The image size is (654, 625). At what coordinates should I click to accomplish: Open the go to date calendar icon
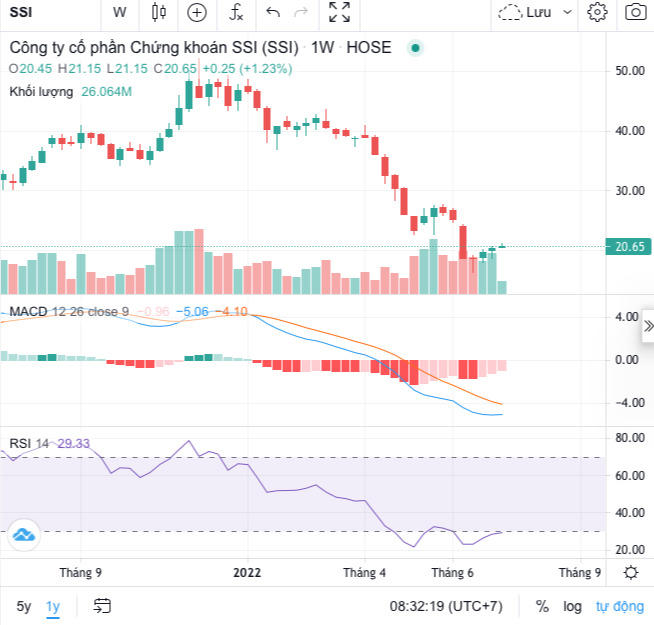[x=102, y=606]
